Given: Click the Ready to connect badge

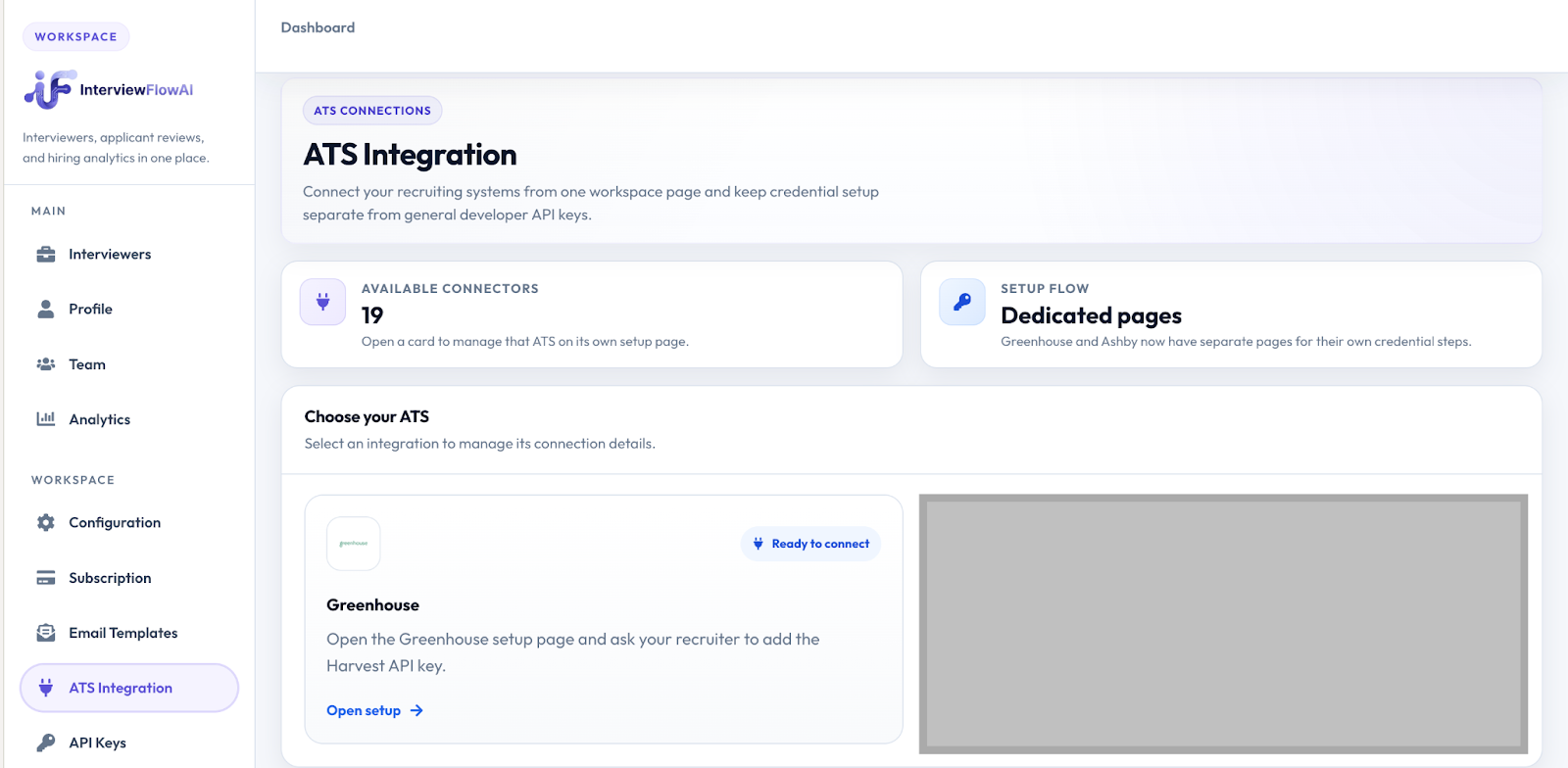Looking at the screenshot, I should [x=810, y=544].
